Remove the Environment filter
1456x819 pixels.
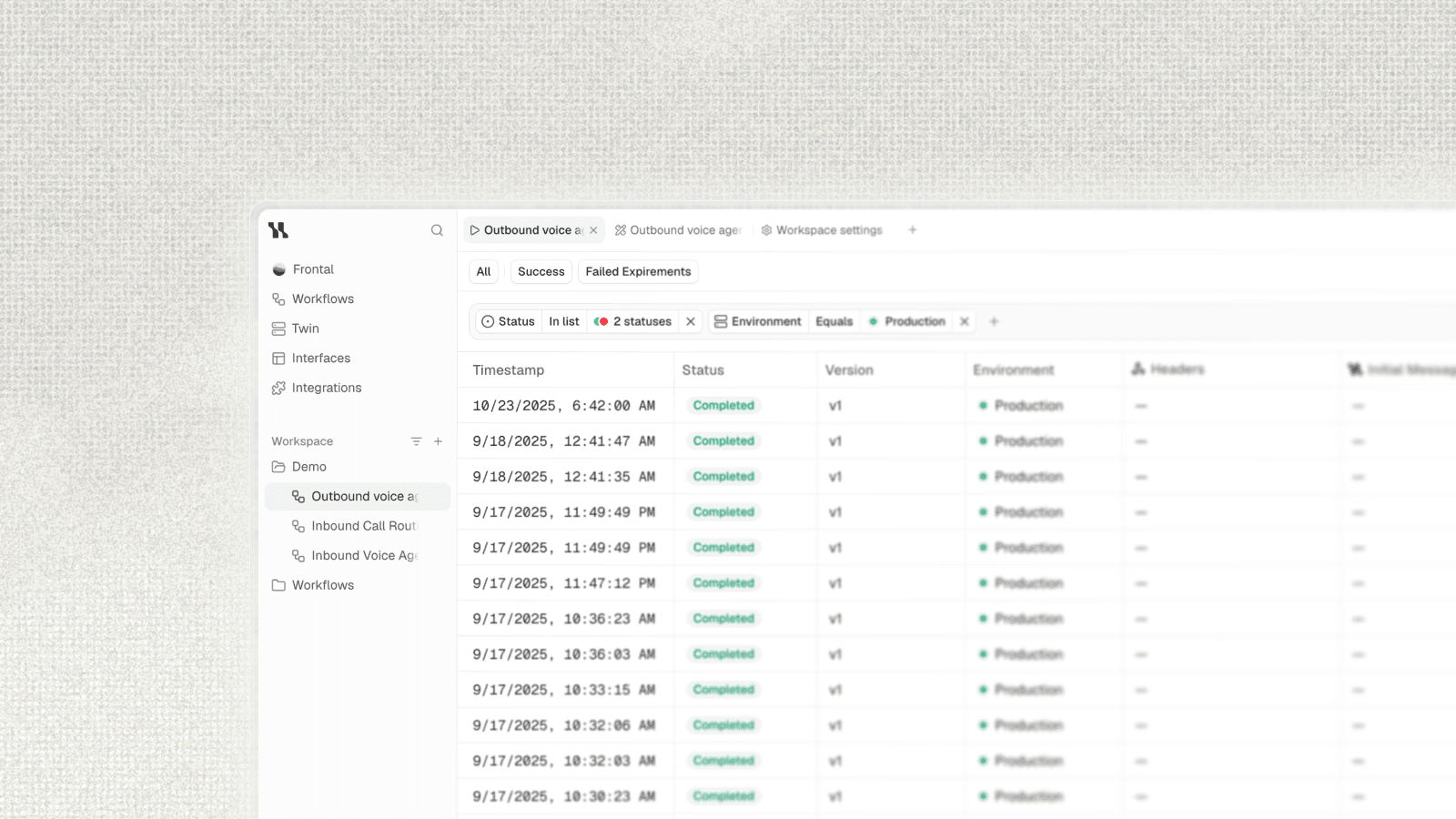(x=965, y=321)
